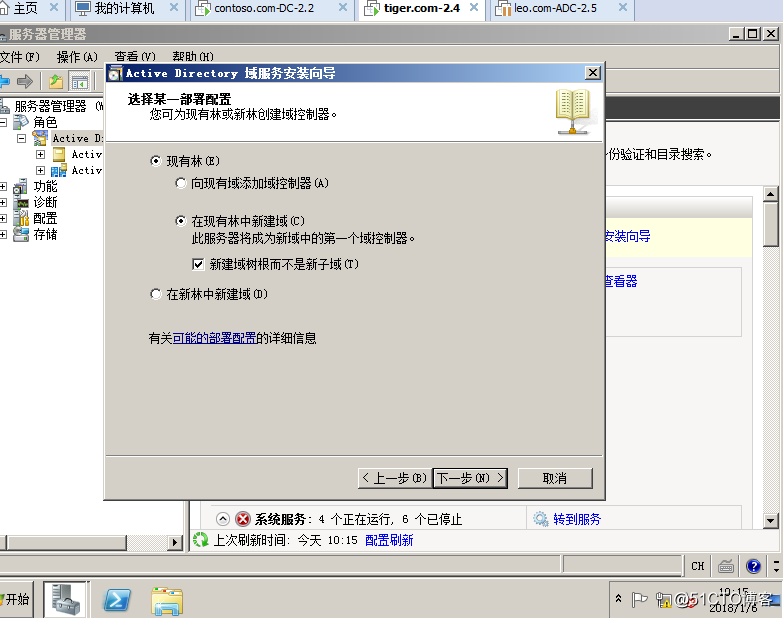Viewport: 783px width, 618px height.
Task: Click the 开始 Start button
Action: 16,599
